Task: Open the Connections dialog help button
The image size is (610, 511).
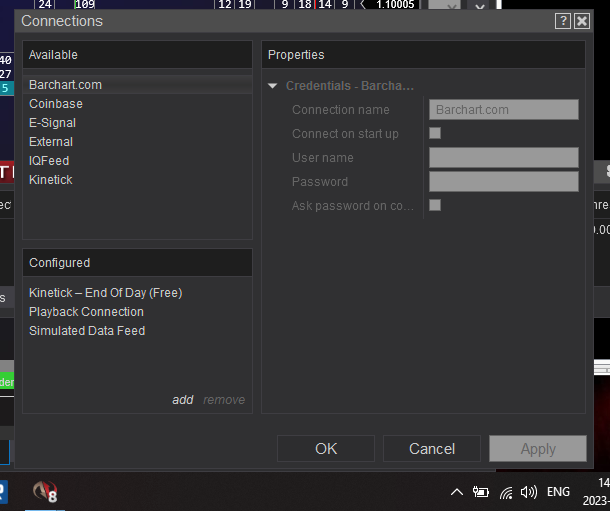Action: point(563,21)
